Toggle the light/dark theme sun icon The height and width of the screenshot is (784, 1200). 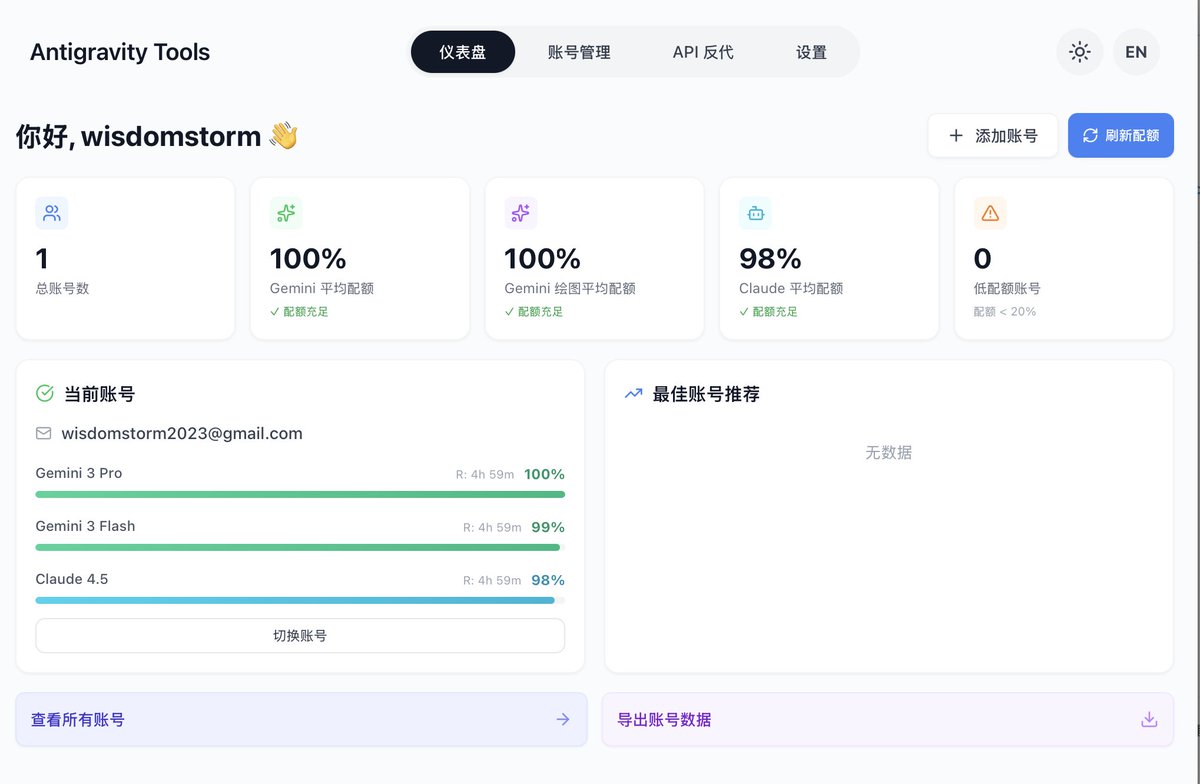(x=1079, y=52)
